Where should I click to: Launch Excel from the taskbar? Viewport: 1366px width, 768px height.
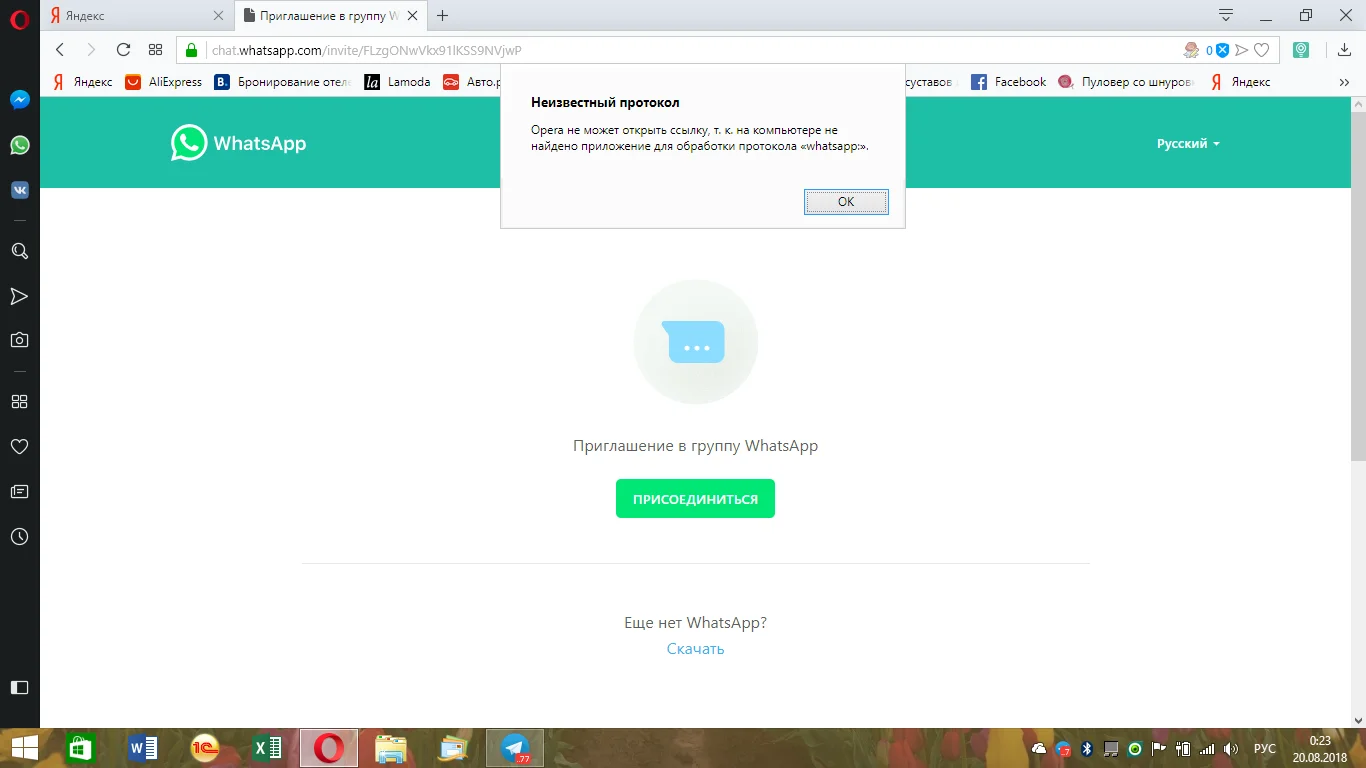(x=267, y=748)
